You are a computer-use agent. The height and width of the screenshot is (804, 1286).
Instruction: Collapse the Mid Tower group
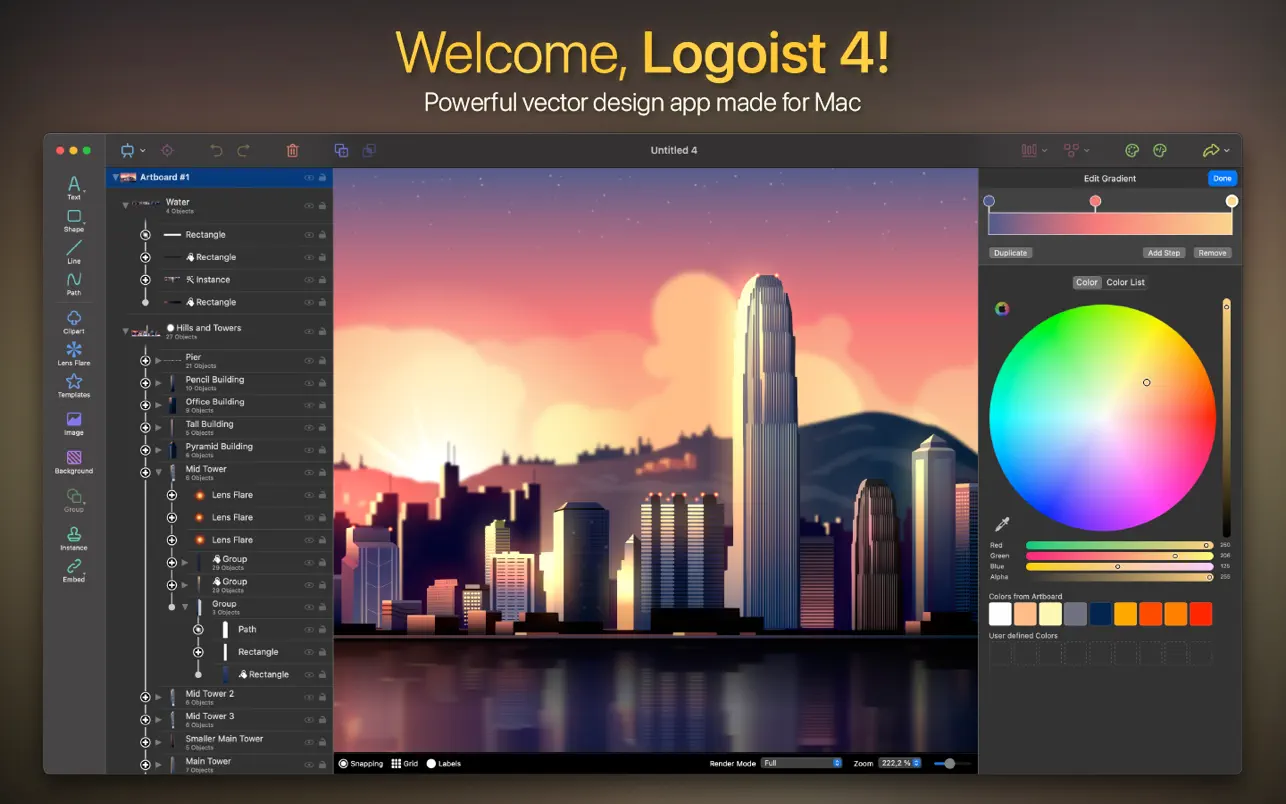click(158, 472)
